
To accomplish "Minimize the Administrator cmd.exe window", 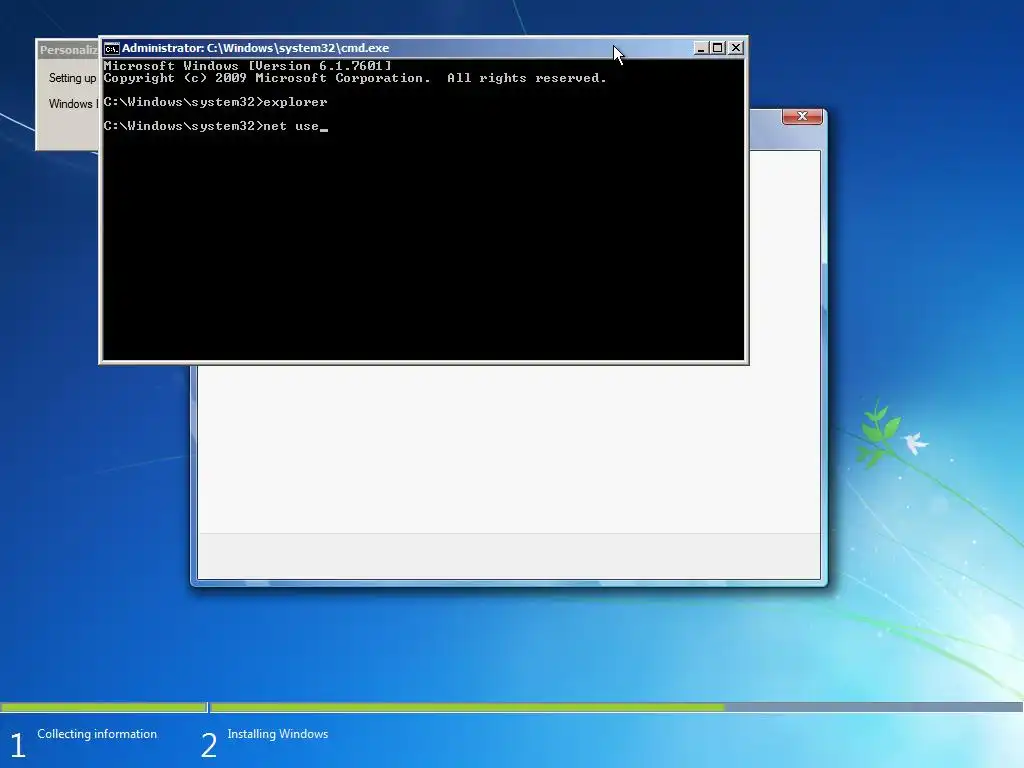I will (x=701, y=48).
